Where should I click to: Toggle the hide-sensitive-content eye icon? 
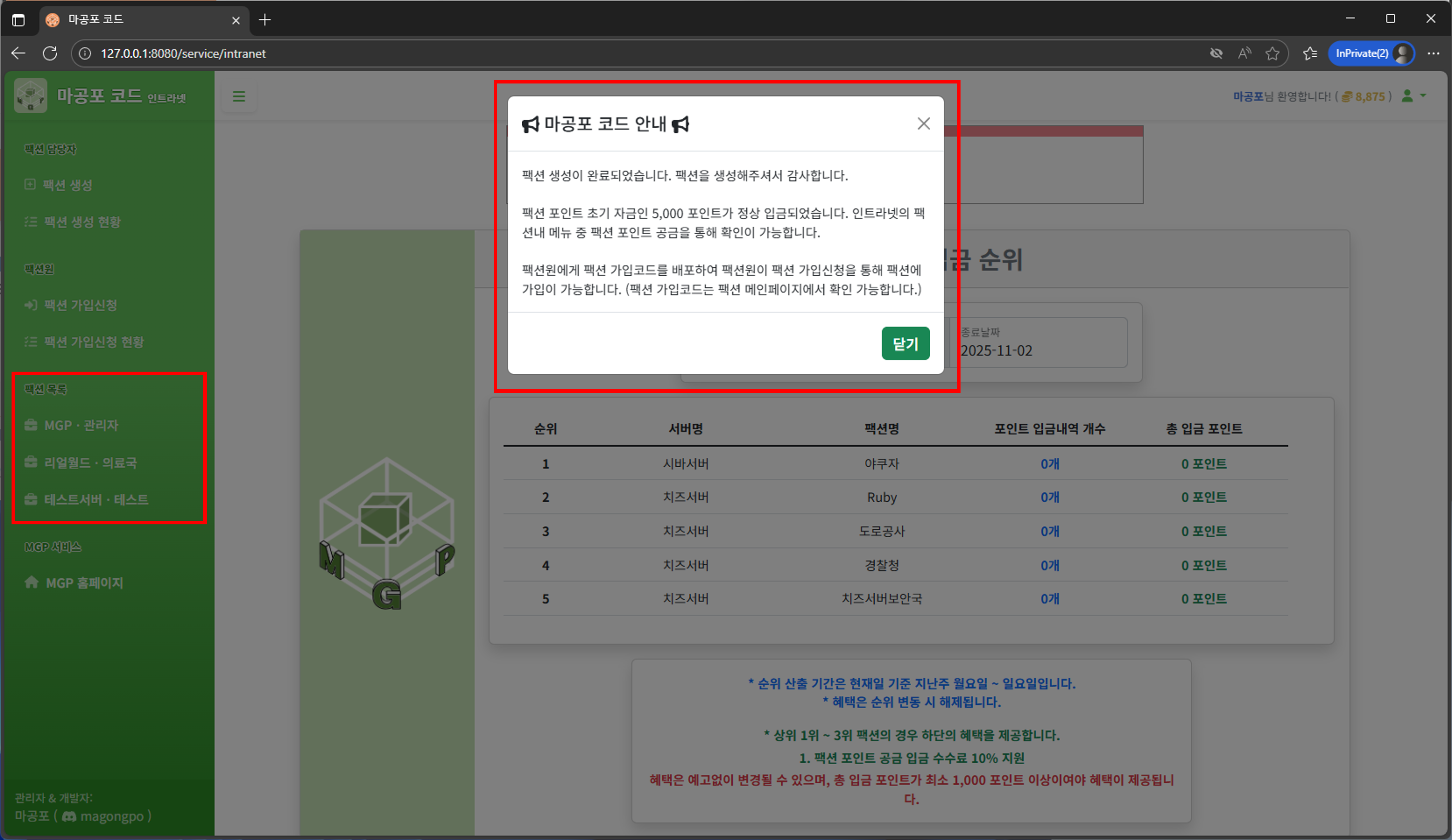tap(1216, 53)
